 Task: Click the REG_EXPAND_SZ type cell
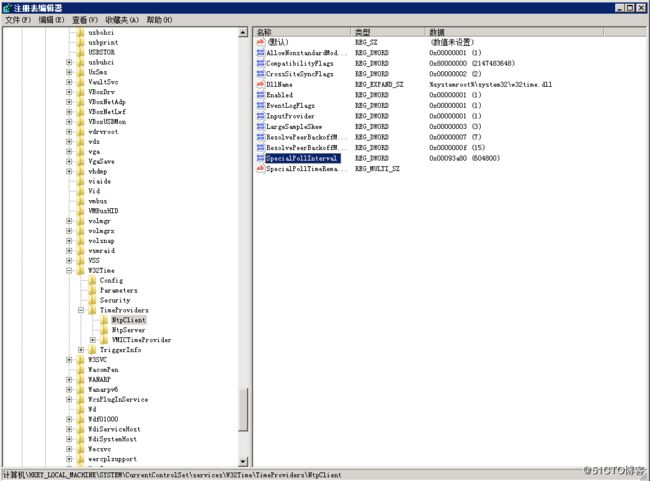(x=379, y=84)
